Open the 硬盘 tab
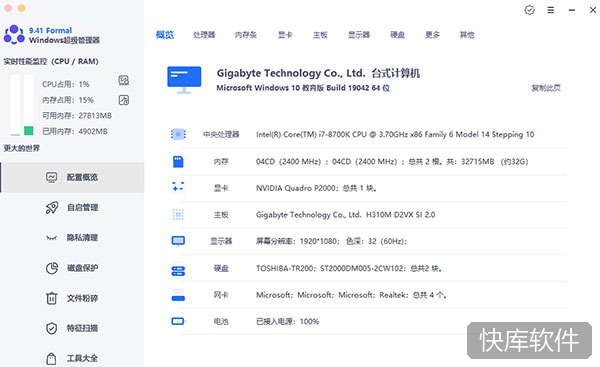The width and height of the screenshot is (600, 367). click(x=398, y=35)
